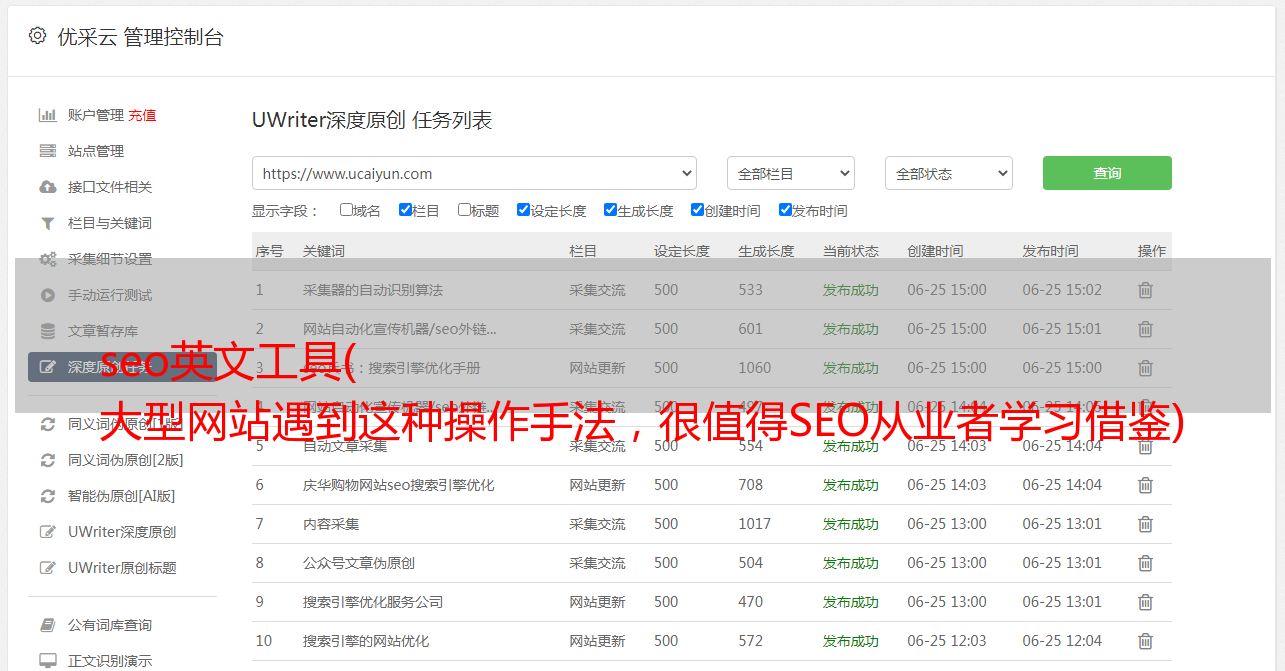Delete task 采集器的自动识别算法 via trash icon
1285x671 pixels.
1146,290
